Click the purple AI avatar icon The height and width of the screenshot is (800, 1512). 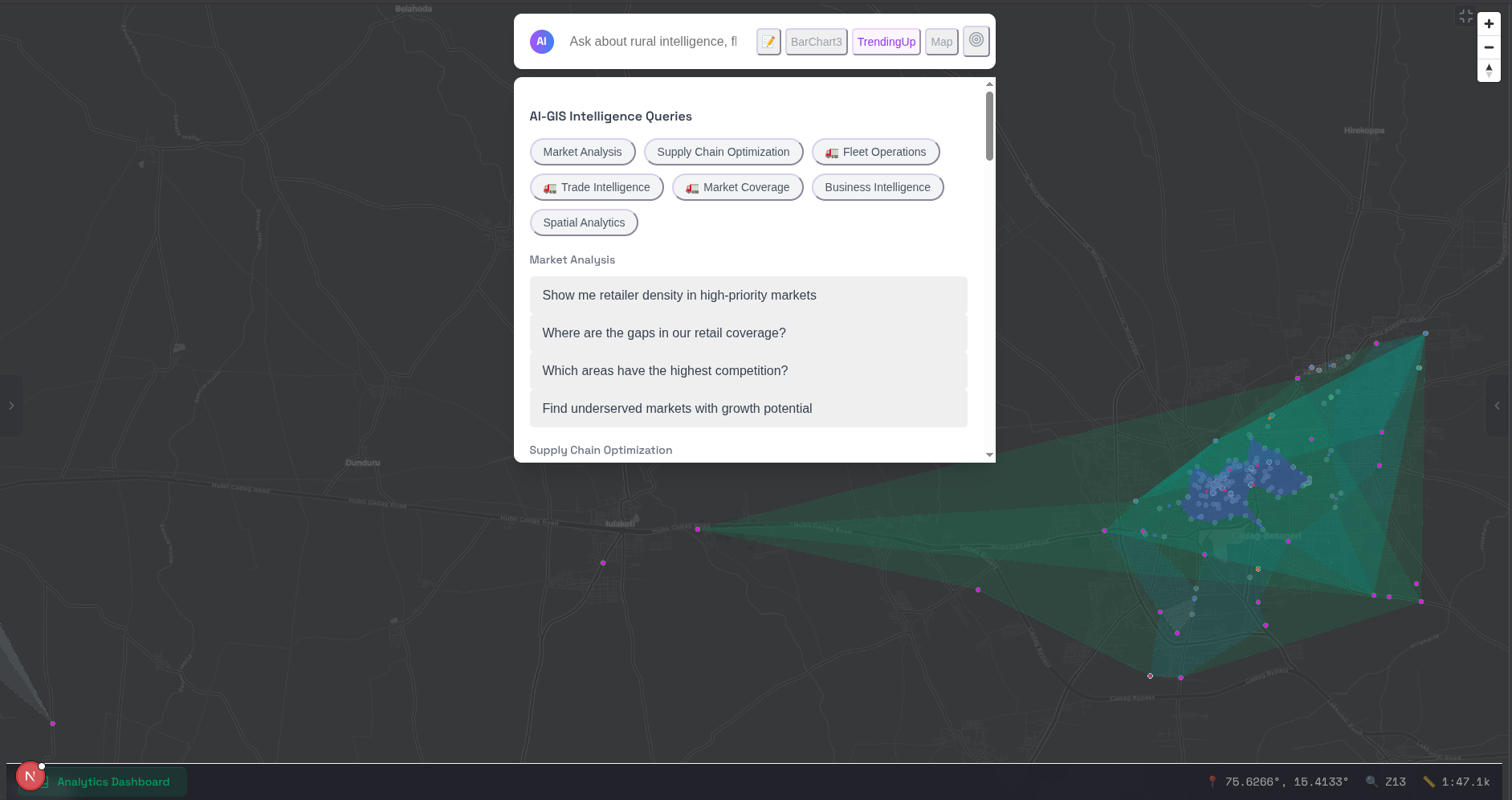coord(542,42)
